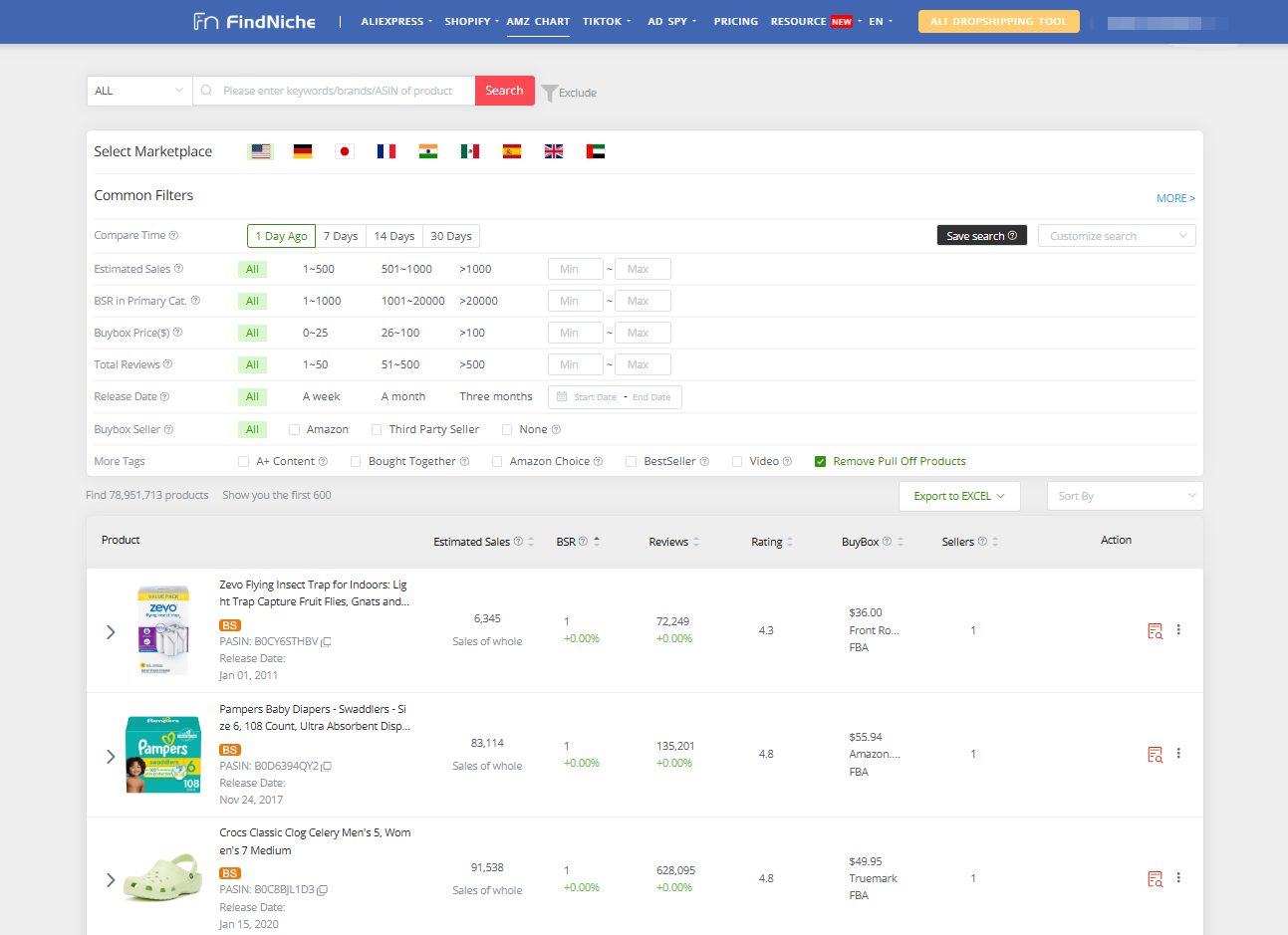This screenshot has height=935, width=1288.
Task: Open MORE filters link
Action: pyautogui.click(x=1174, y=197)
